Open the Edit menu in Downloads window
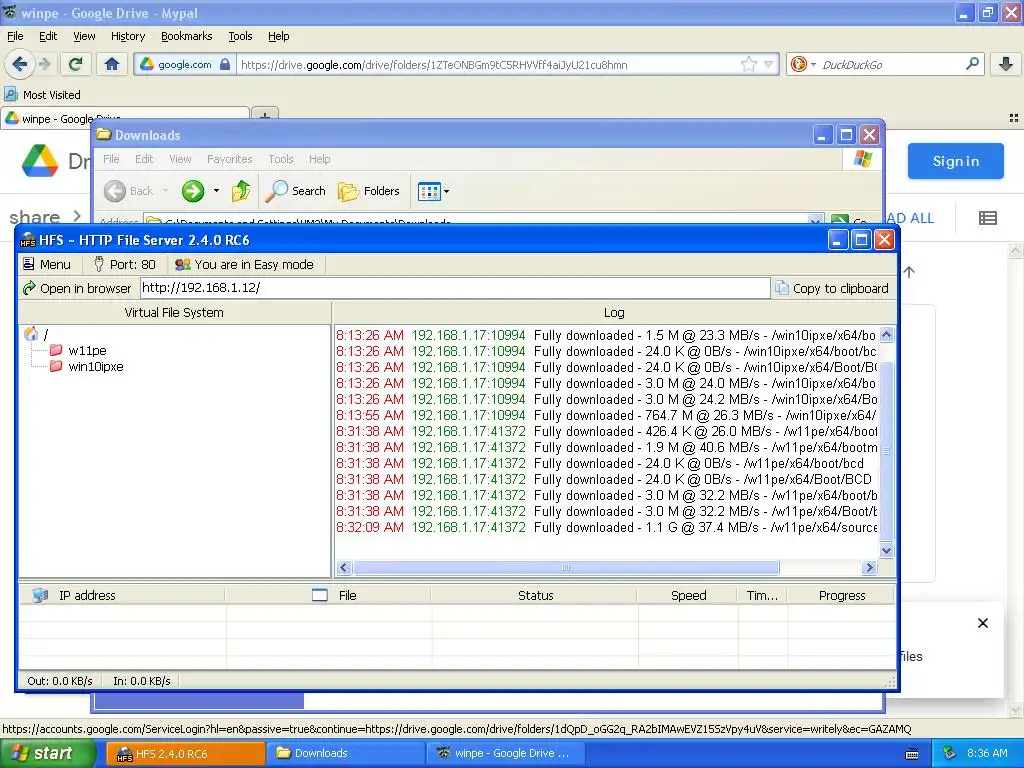Screen dimensions: 1024x768 point(144,159)
